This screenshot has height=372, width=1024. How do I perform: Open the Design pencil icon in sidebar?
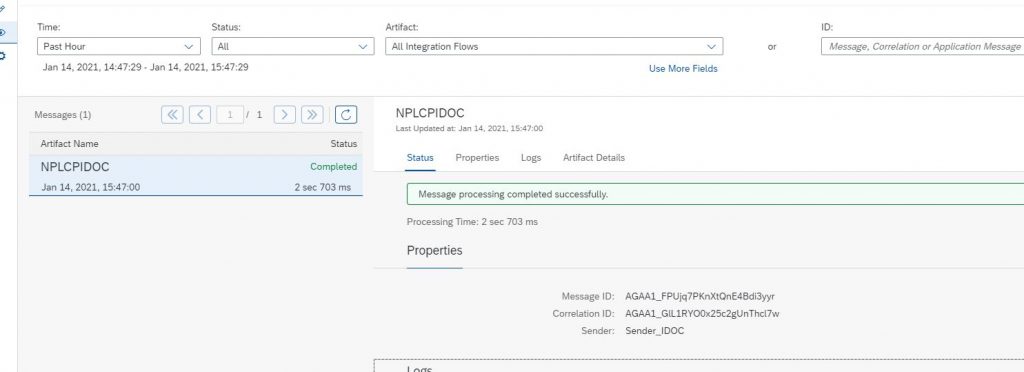[3, 9]
